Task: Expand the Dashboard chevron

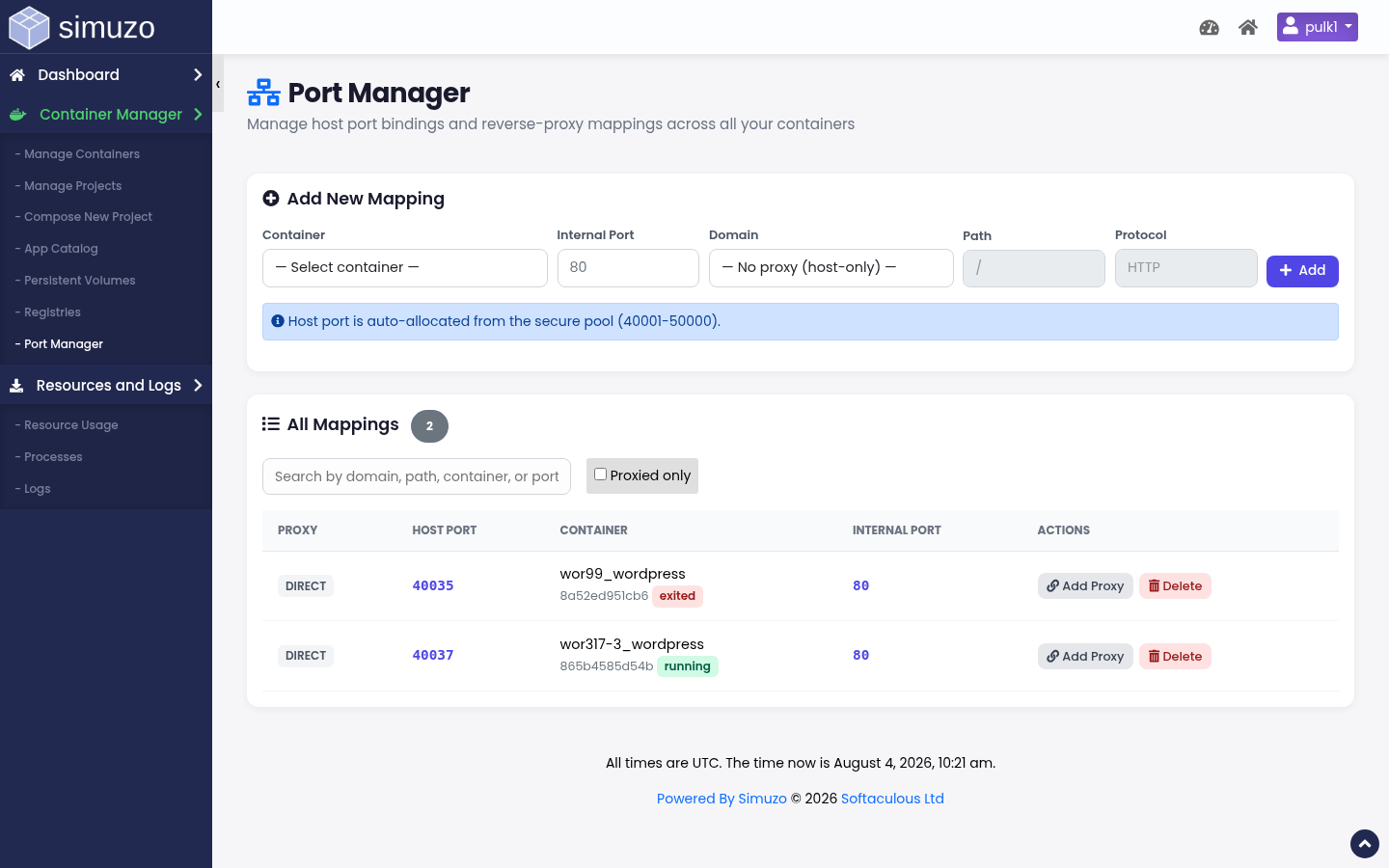Action: (197, 75)
